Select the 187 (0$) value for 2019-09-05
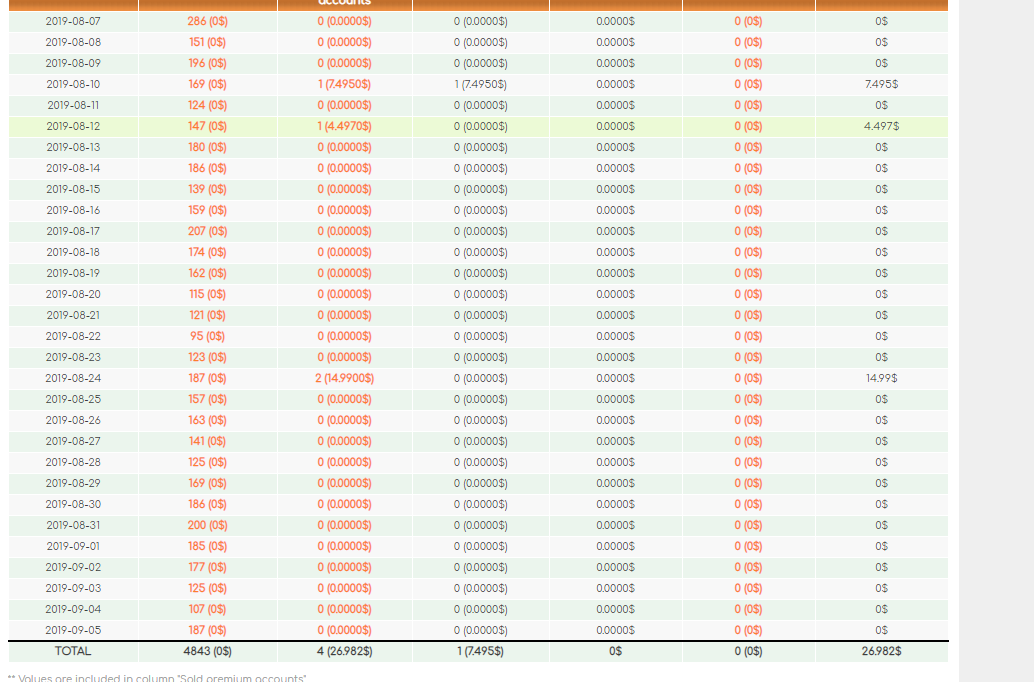The height and width of the screenshot is (682, 1034). 207,630
